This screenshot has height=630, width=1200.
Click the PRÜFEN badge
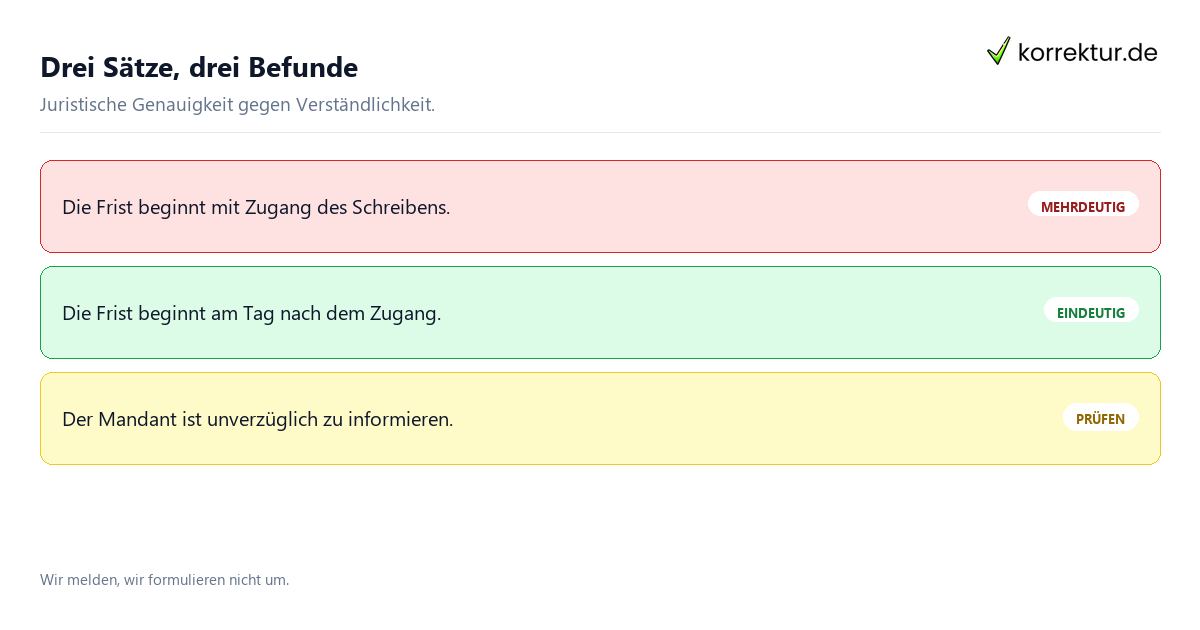point(1100,419)
